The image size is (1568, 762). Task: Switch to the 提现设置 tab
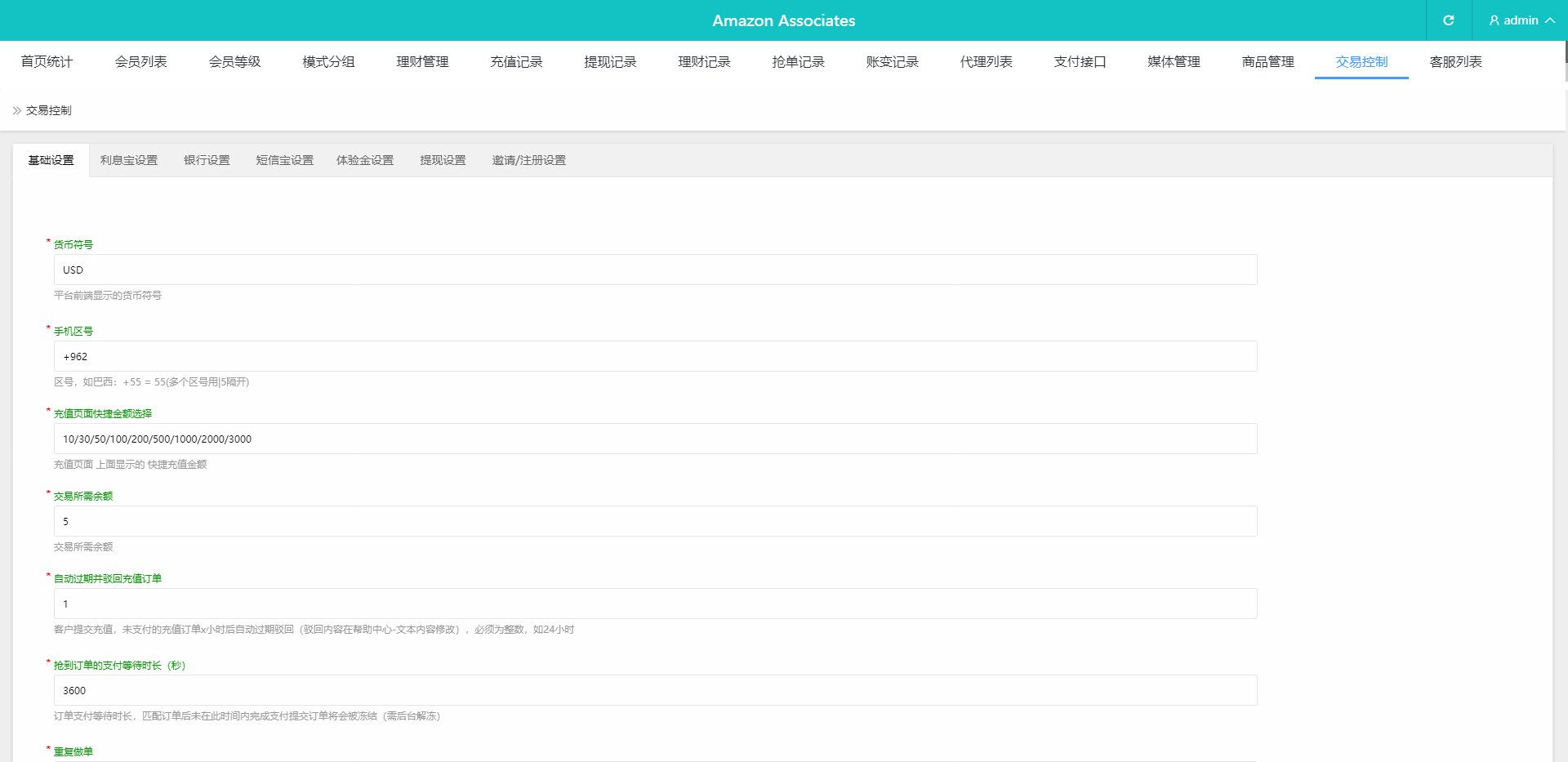[443, 160]
